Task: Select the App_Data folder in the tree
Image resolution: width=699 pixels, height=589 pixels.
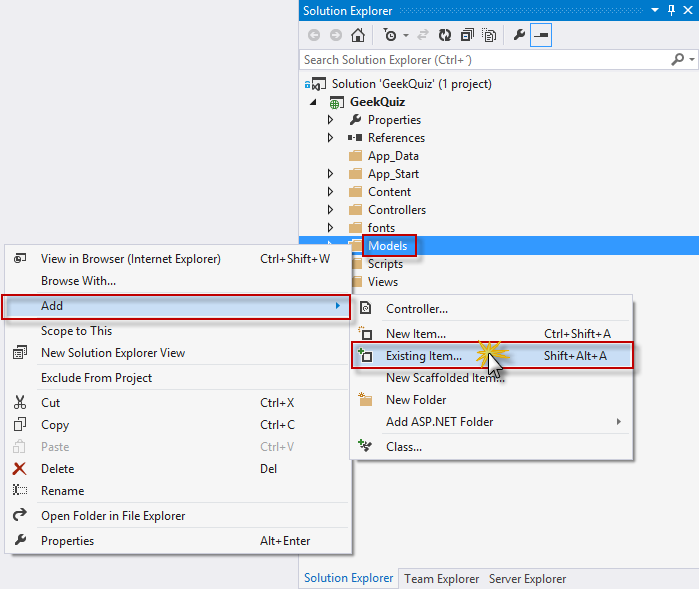Action: coord(392,156)
